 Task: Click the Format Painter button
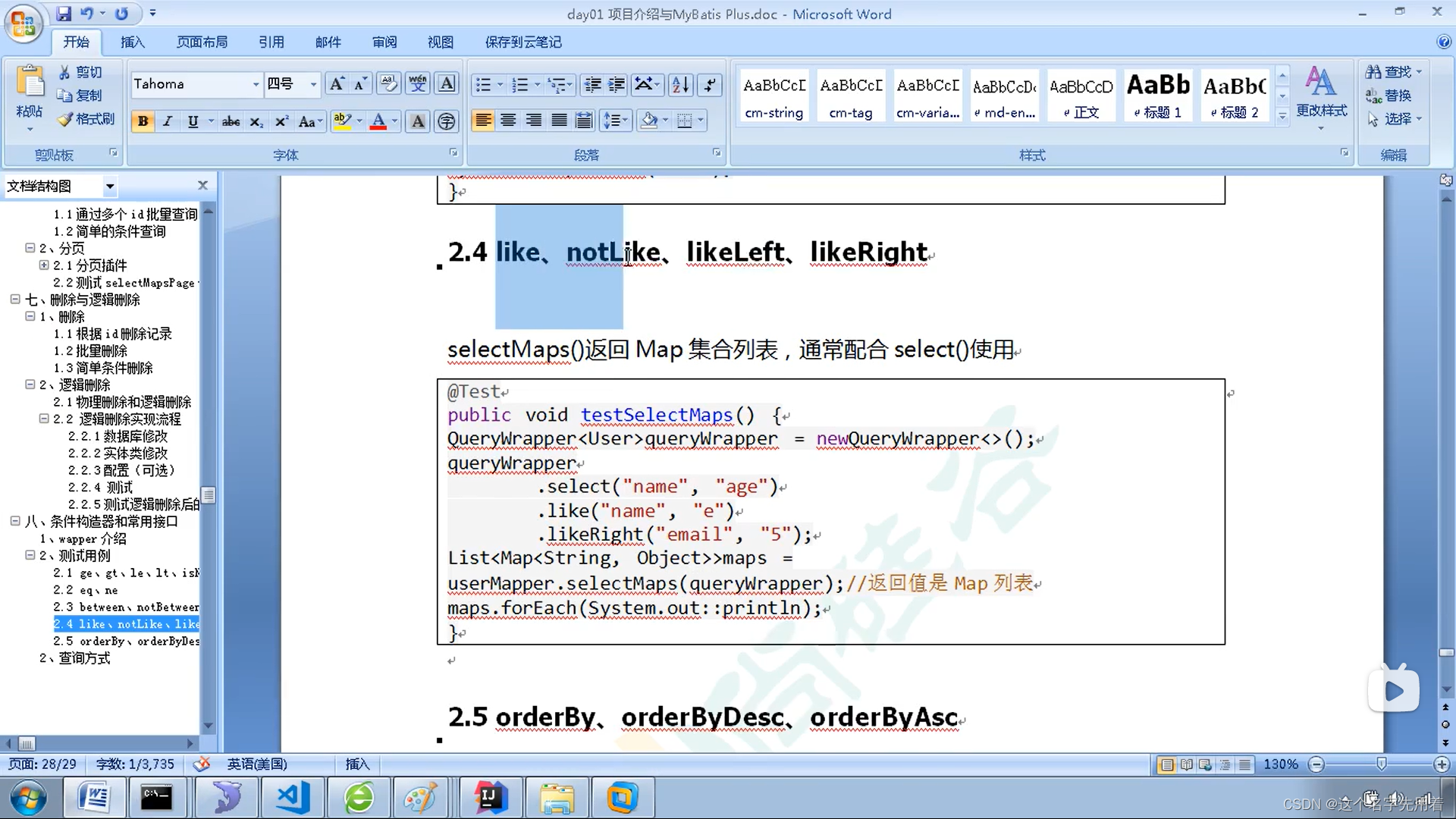point(86,119)
